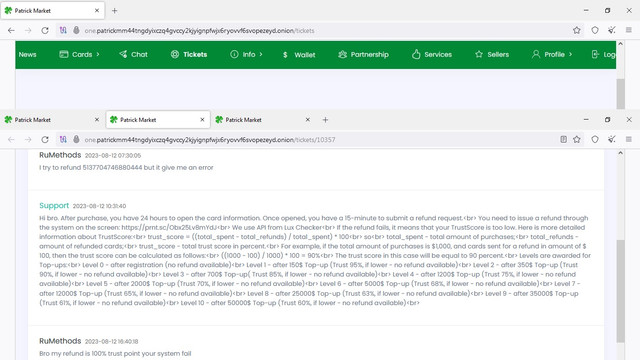640x360 pixels.
Task: Expand the Info menu in the green navbar
Action: [x=246, y=54]
